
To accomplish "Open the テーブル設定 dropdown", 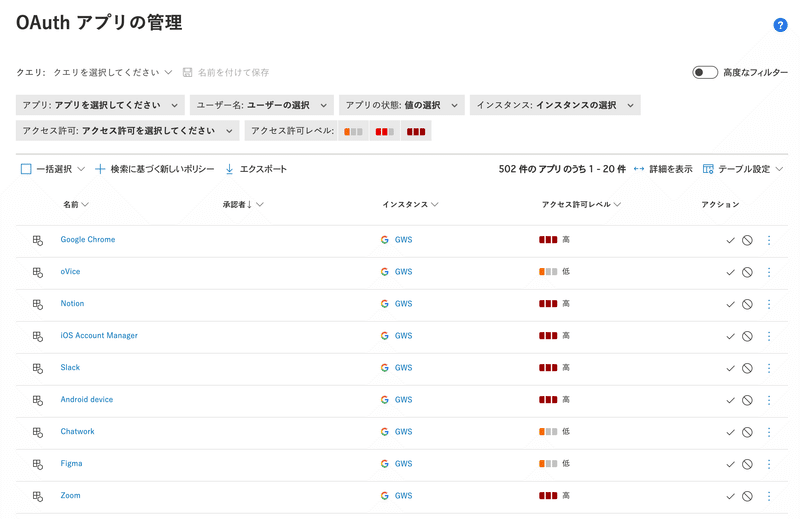I will [743, 169].
